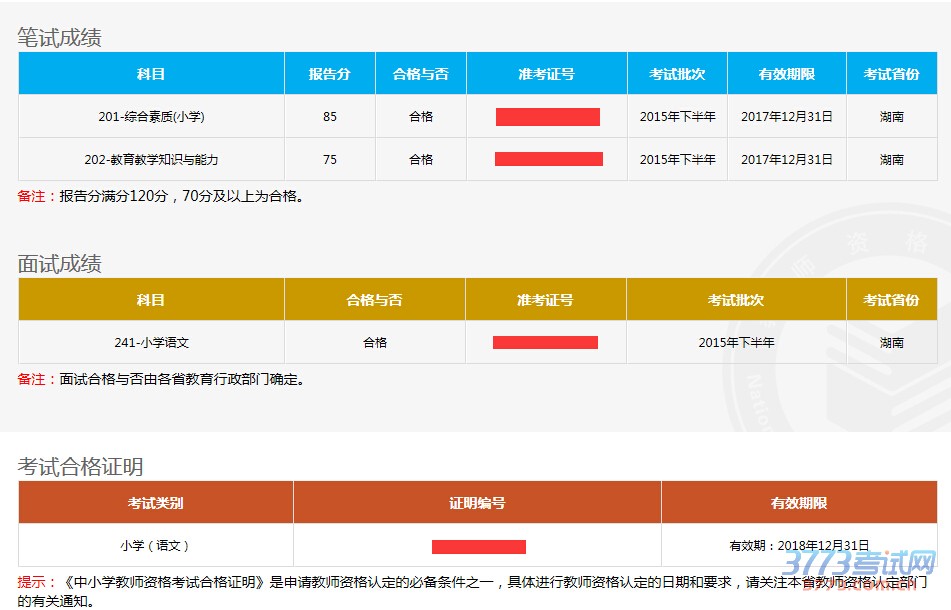This screenshot has width=951, height=610.
Task: Select the 201-综合素质(小学) subject cell
Action: 151,117
